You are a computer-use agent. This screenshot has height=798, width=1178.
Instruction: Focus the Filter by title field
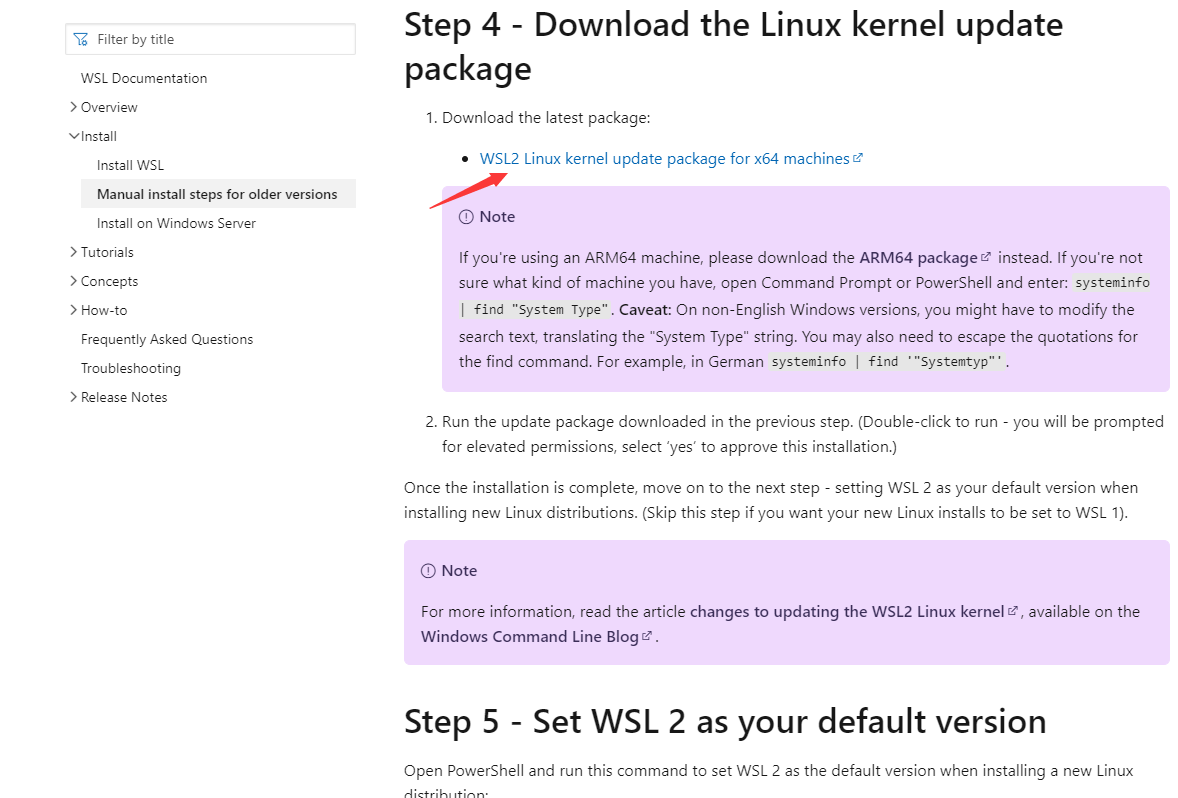(x=210, y=39)
